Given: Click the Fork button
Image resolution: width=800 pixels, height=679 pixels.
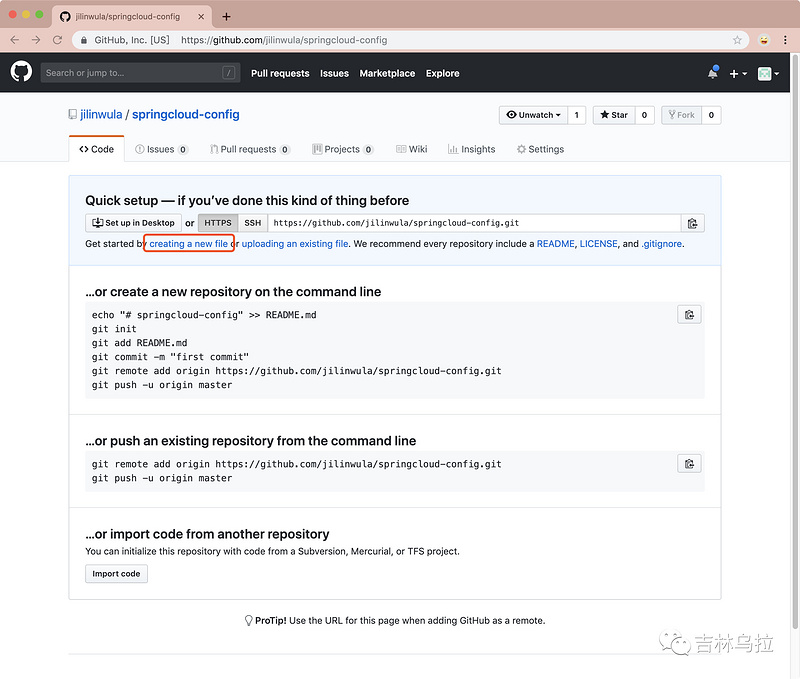Looking at the screenshot, I should [x=681, y=115].
